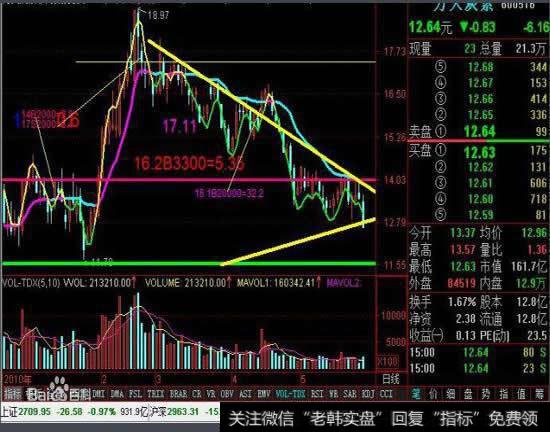Click the 17.73 price axis label
Image resolution: width=550 pixels, height=432 pixels.
pos(395,52)
